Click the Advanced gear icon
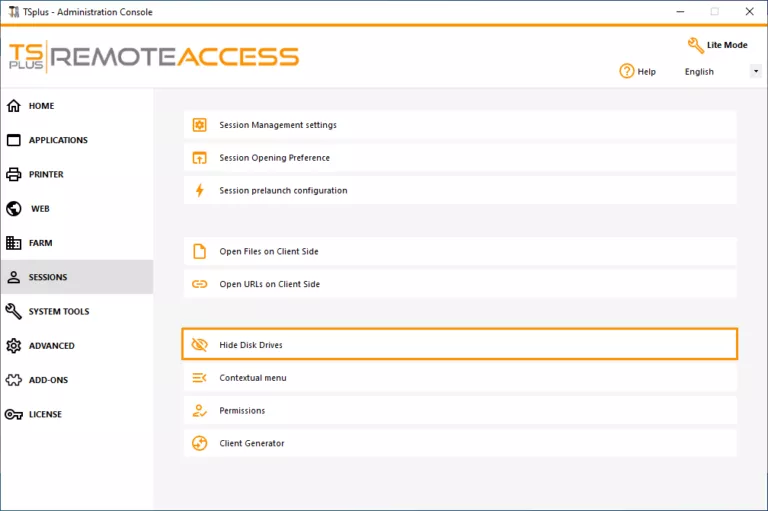The image size is (768, 511). [14, 346]
